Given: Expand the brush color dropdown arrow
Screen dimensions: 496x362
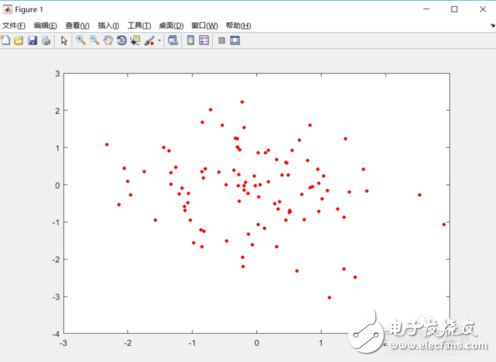Looking at the screenshot, I should coord(159,41).
